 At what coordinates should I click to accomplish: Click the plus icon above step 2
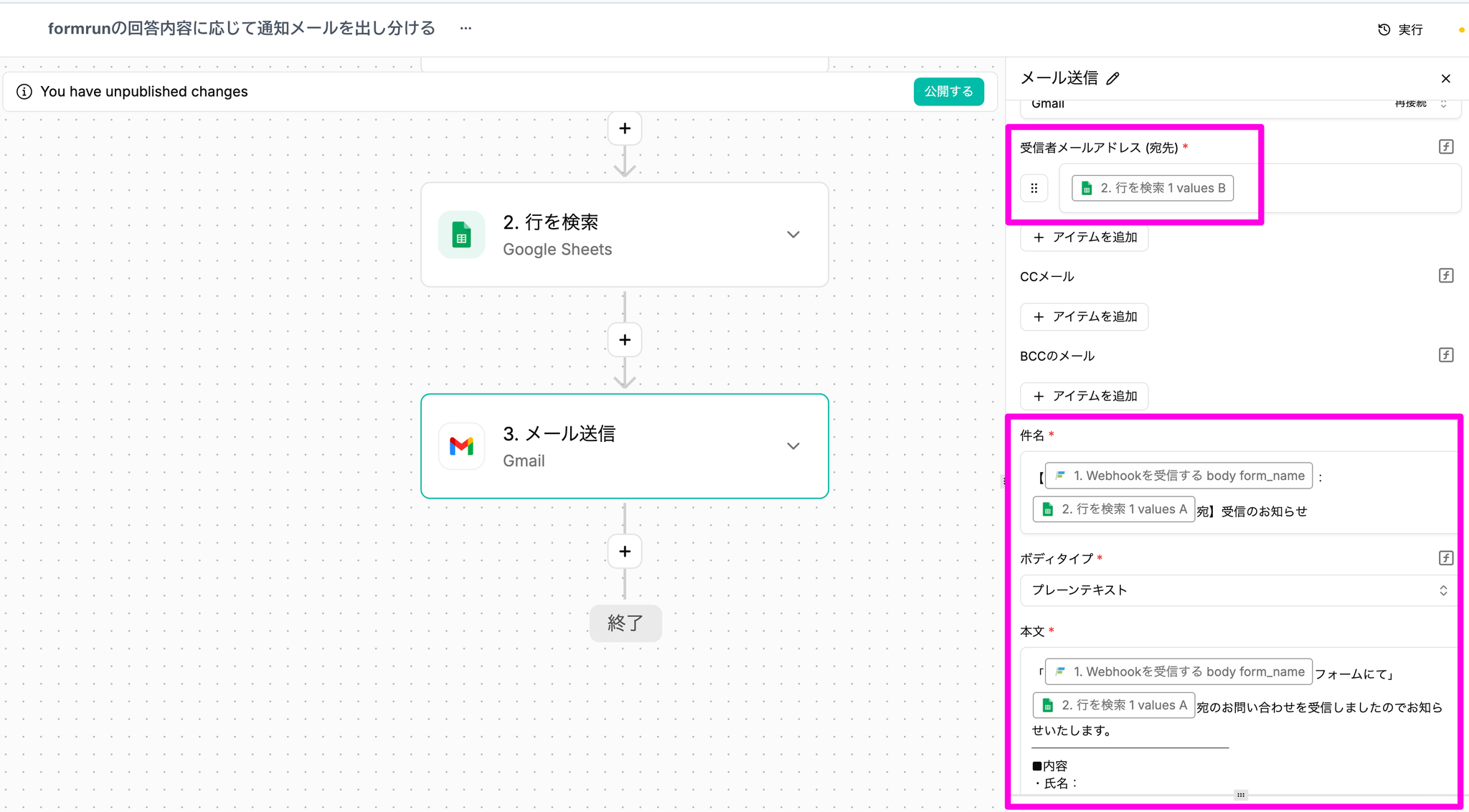(625, 128)
